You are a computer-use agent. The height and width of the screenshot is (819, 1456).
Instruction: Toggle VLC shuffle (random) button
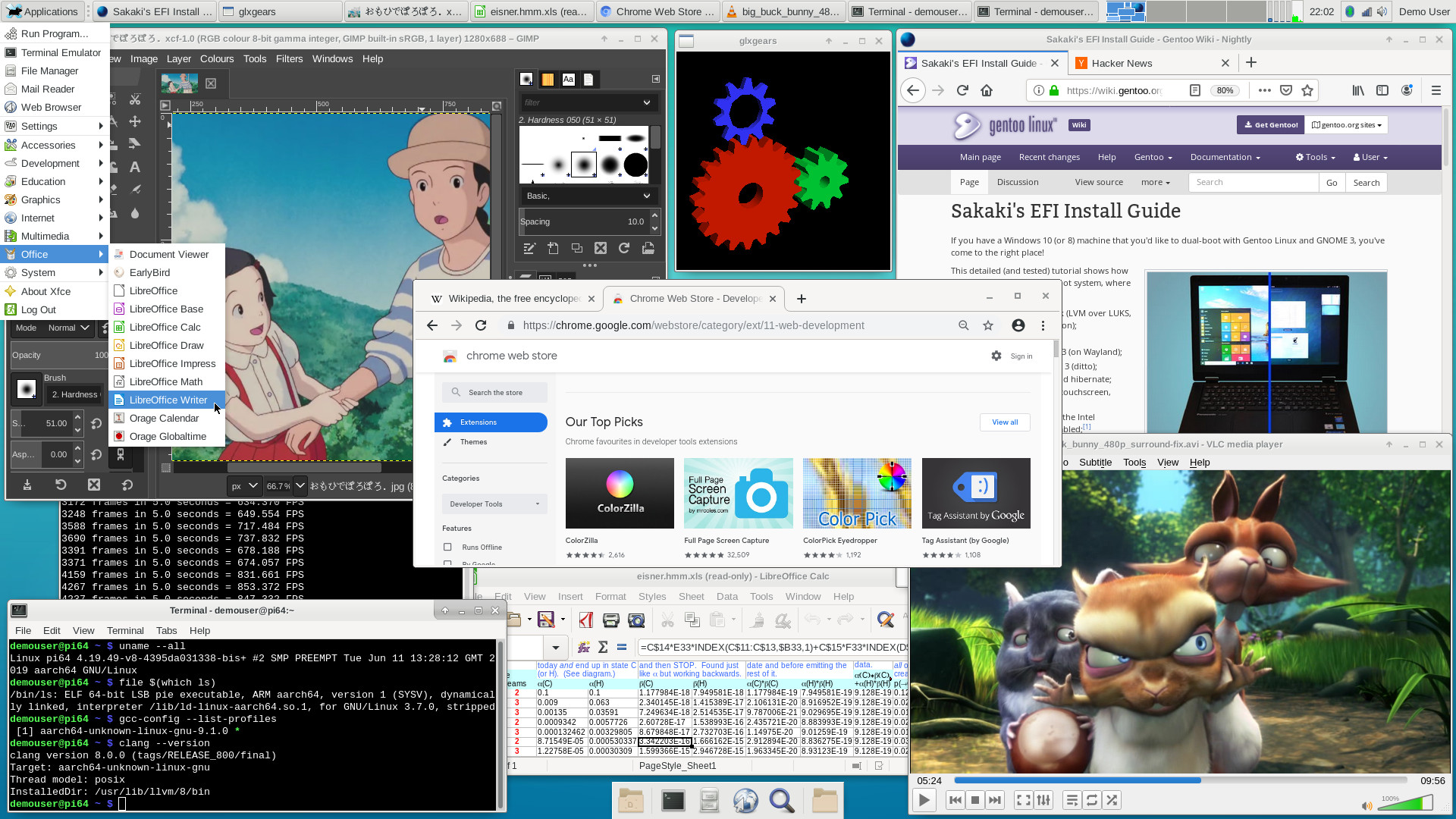tap(1112, 800)
